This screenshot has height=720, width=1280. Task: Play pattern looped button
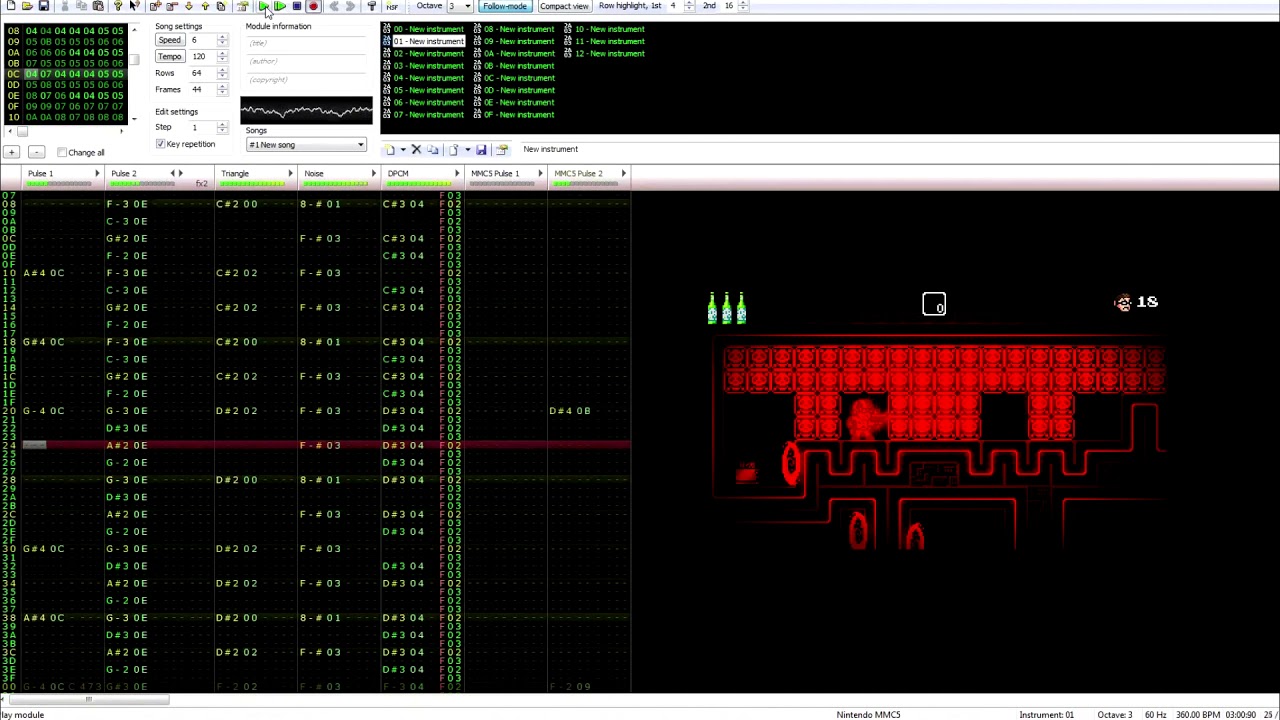[280, 6]
